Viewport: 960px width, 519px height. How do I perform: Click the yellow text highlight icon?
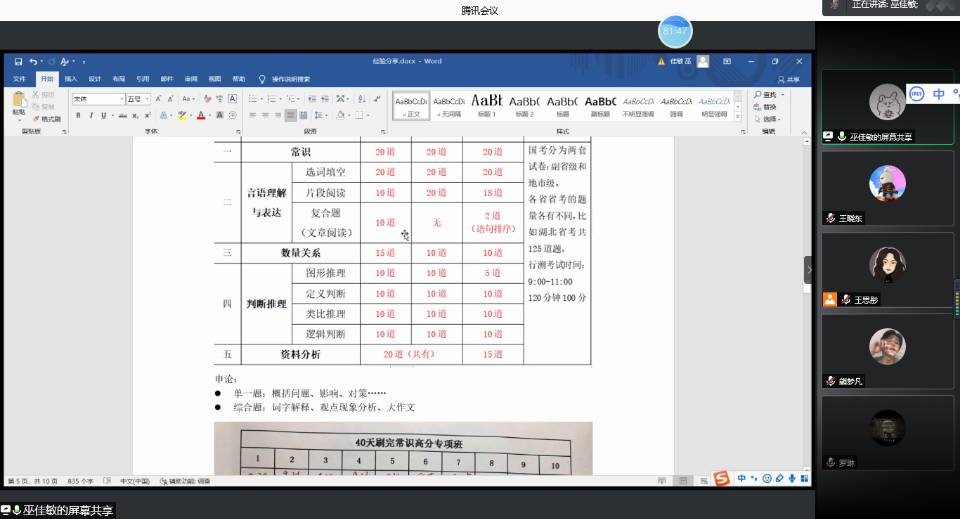[x=183, y=115]
